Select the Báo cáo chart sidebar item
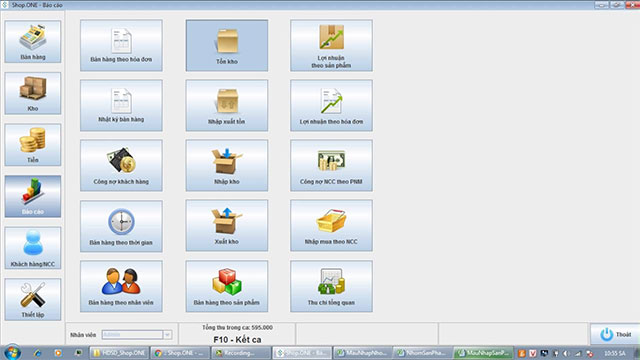 coord(33,196)
